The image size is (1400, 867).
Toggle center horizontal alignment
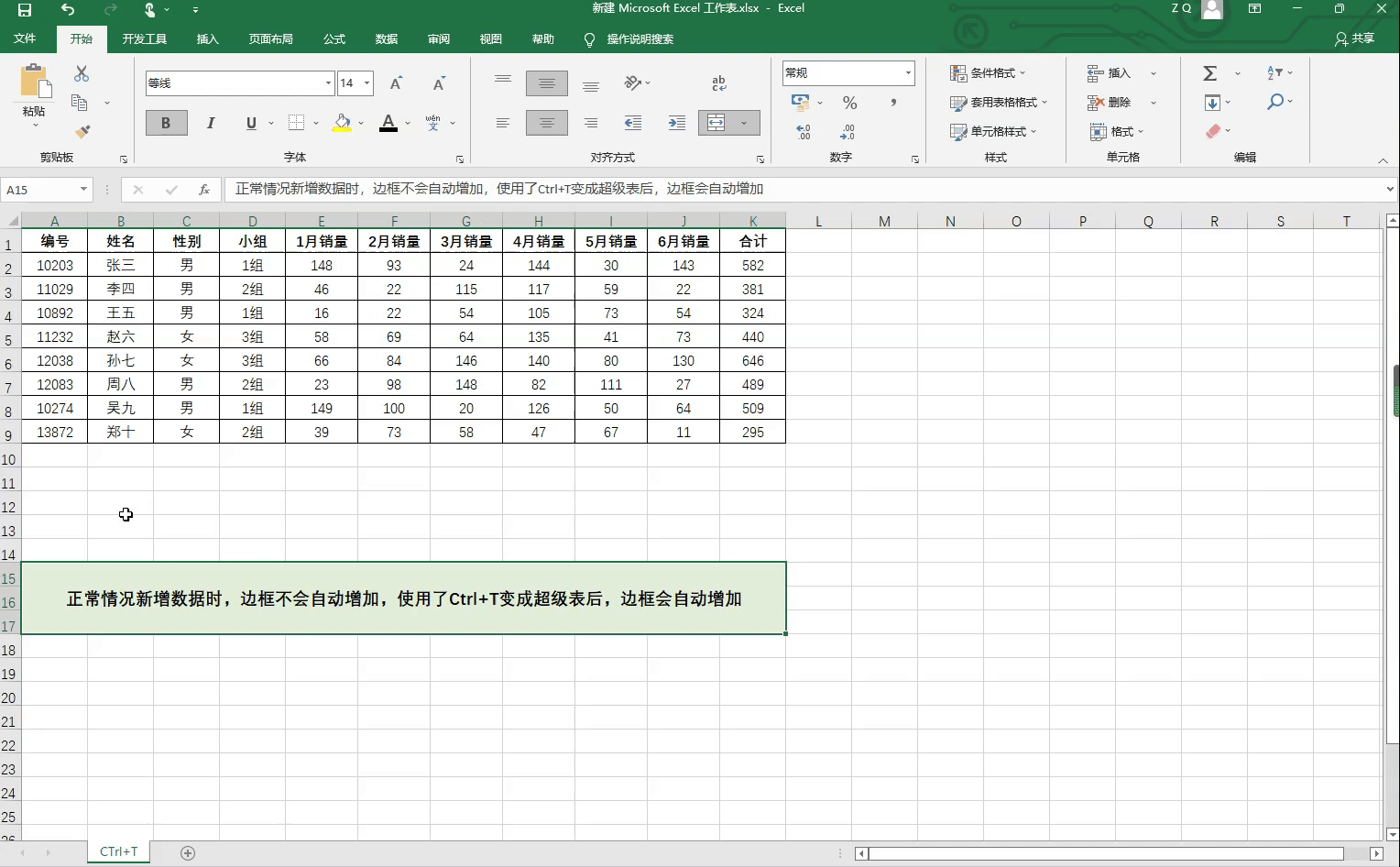pos(547,123)
